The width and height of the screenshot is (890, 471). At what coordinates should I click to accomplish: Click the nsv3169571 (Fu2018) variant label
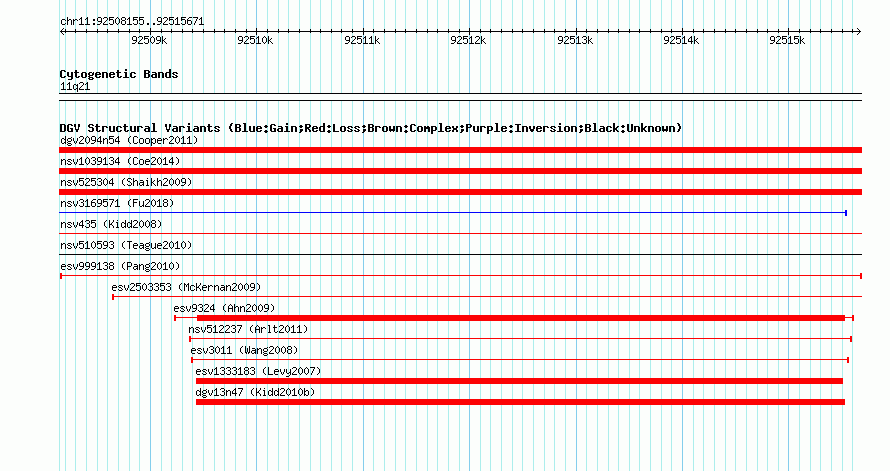[117, 203]
